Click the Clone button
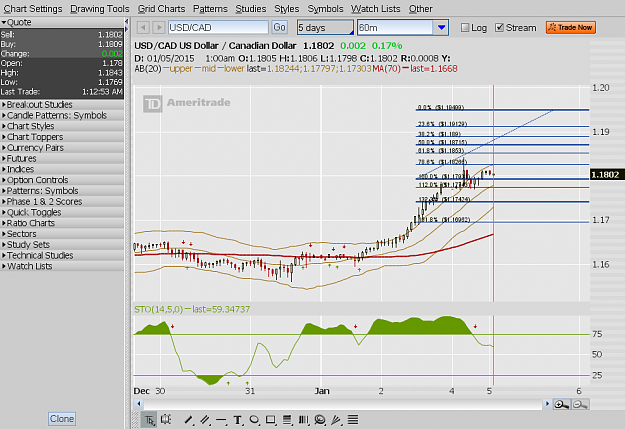625x429 pixels. [62, 419]
